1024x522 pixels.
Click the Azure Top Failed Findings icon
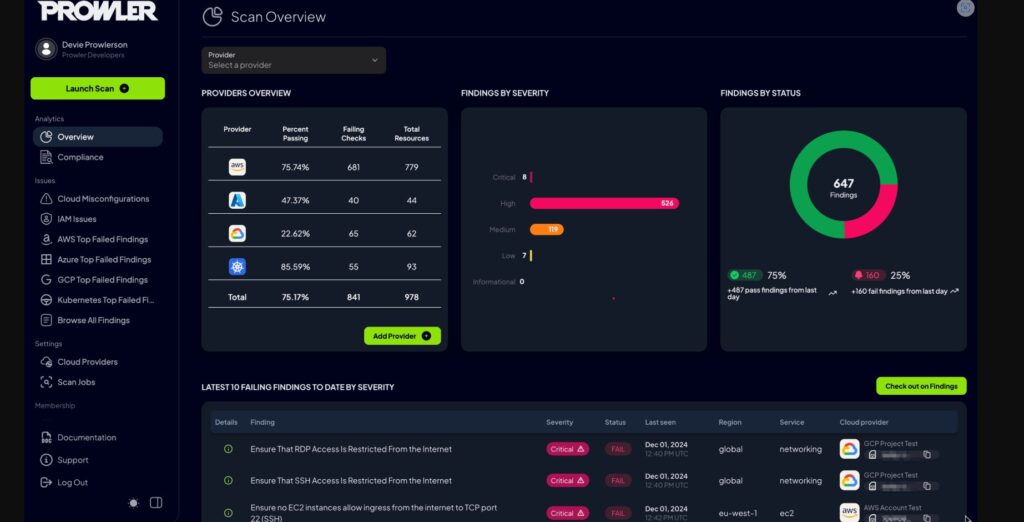pos(46,260)
